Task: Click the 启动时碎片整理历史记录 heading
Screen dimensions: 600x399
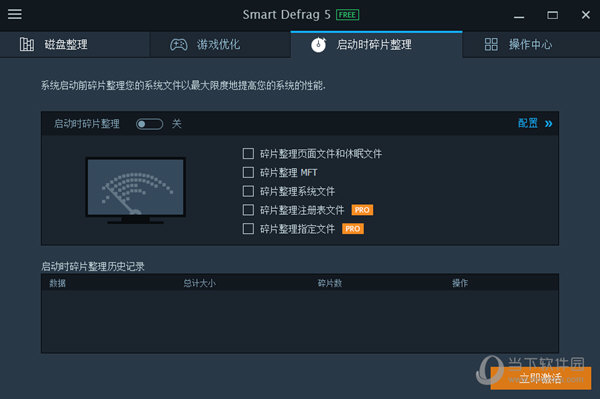Action: point(93,266)
